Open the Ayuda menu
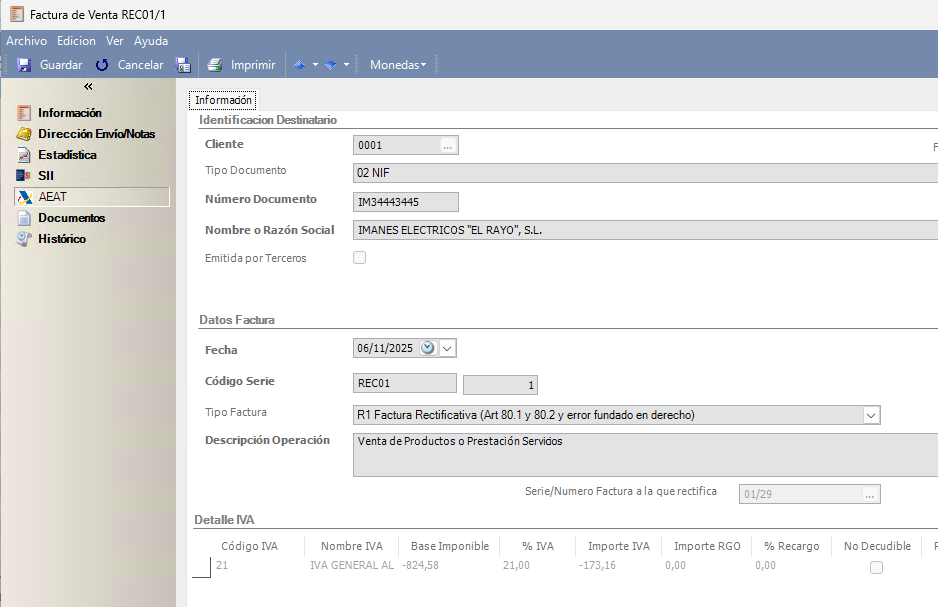 pos(151,41)
